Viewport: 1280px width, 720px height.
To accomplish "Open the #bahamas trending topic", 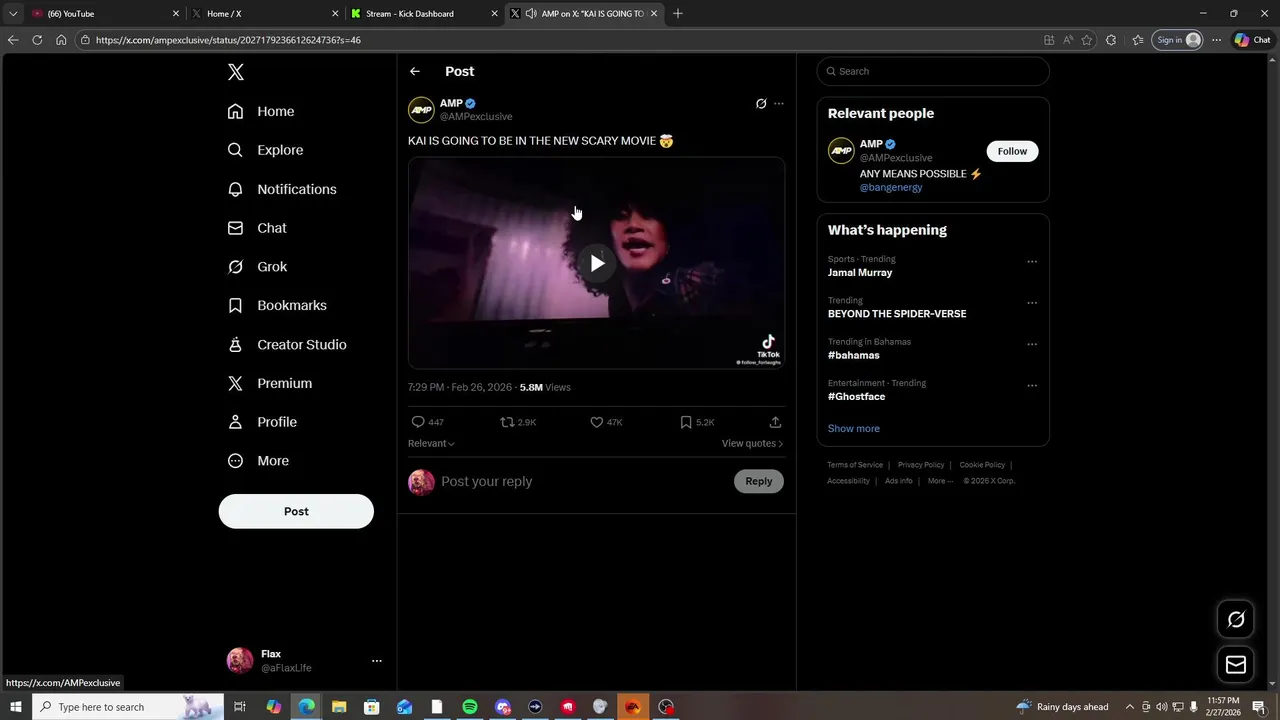I will [854, 355].
